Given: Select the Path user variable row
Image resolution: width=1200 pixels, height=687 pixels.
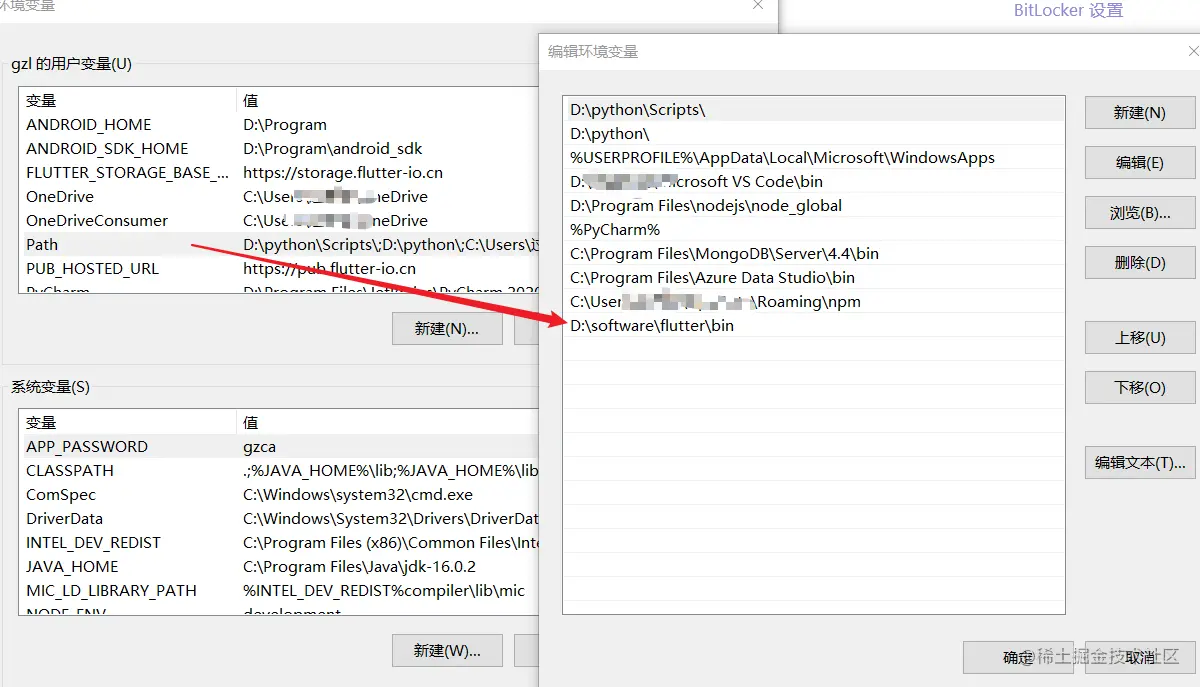Looking at the screenshot, I should point(279,245).
